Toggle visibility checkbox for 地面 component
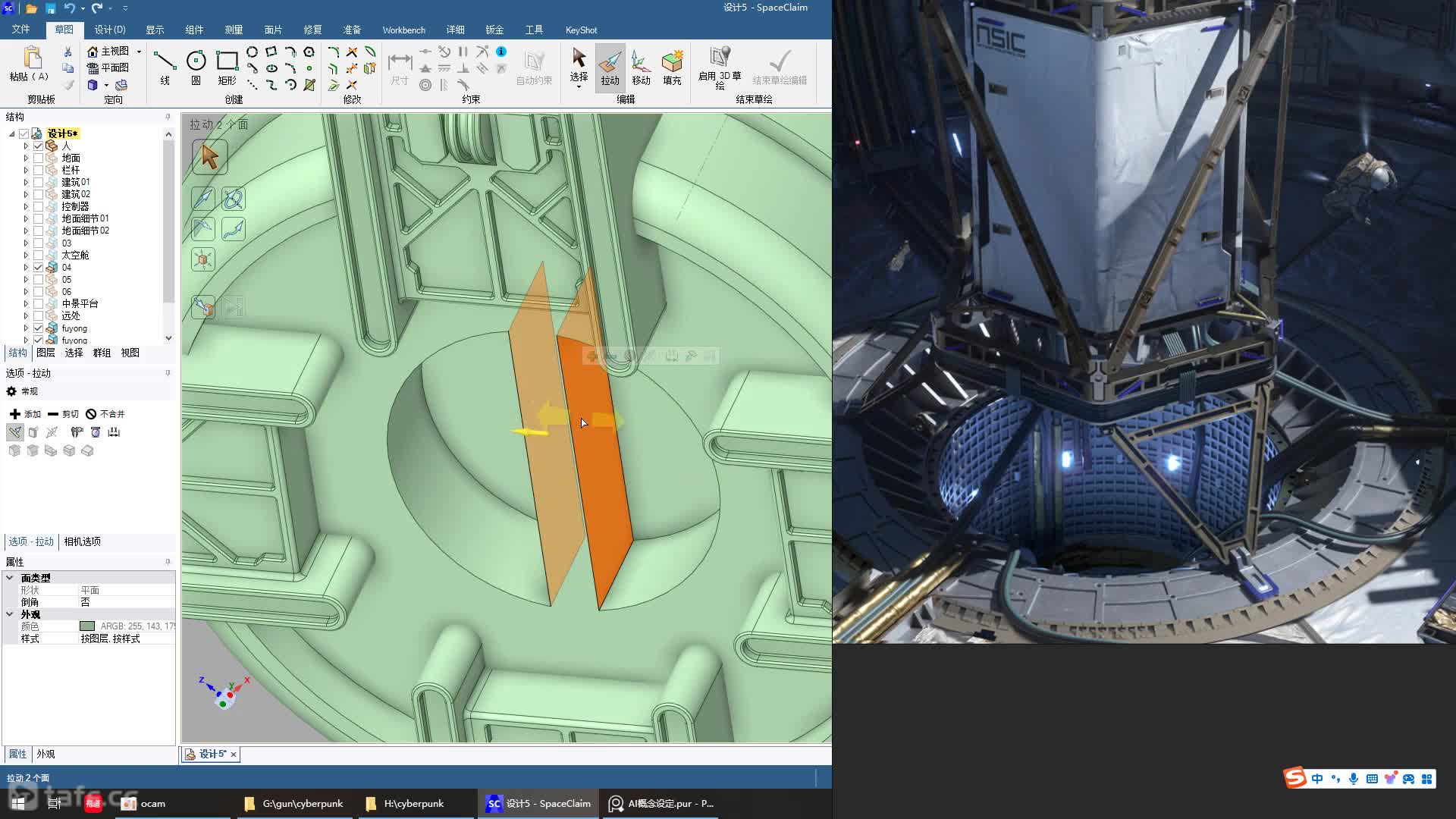The width and height of the screenshot is (1456, 819). click(x=38, y=158)
